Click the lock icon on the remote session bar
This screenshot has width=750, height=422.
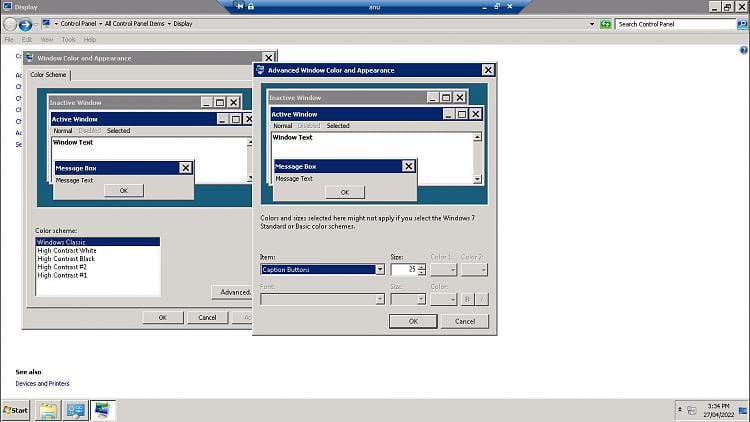pos(251,6)
